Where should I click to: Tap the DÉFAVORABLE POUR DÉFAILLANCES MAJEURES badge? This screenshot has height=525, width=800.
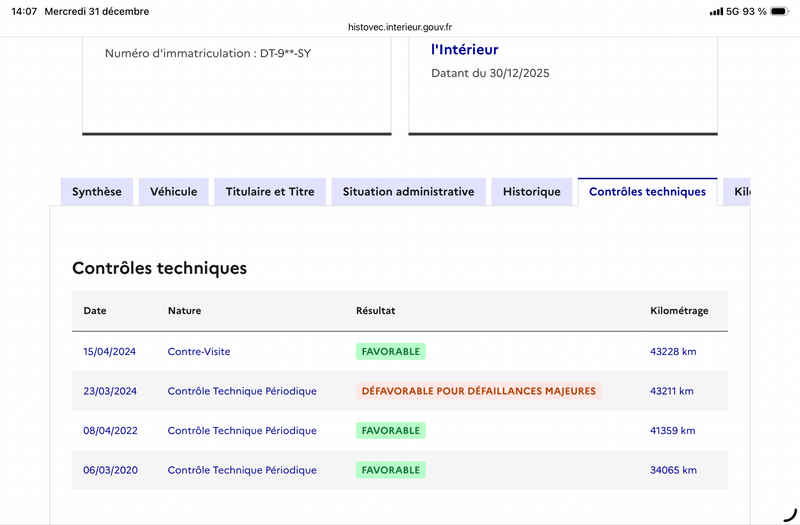pos(478,391)
